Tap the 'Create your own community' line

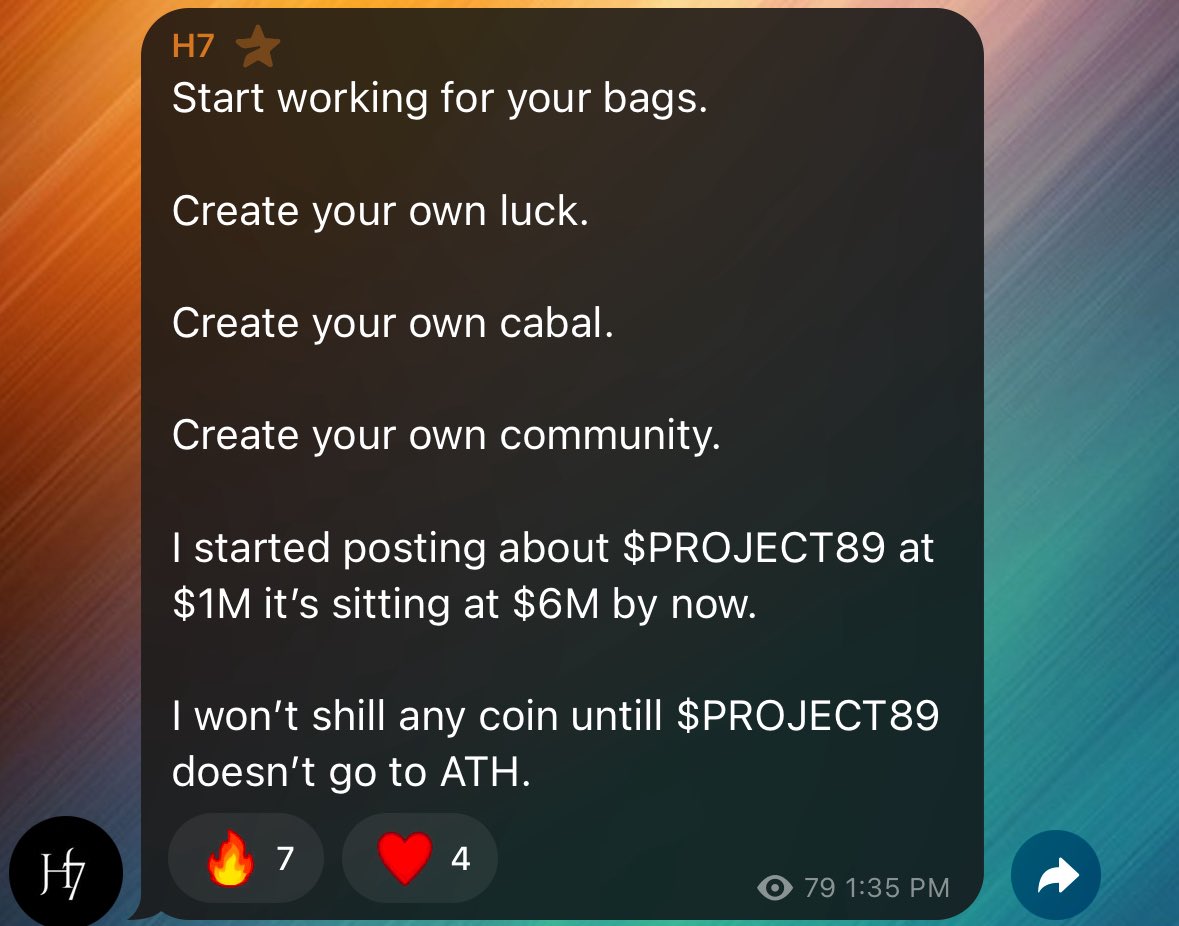(x=447, y=435)
